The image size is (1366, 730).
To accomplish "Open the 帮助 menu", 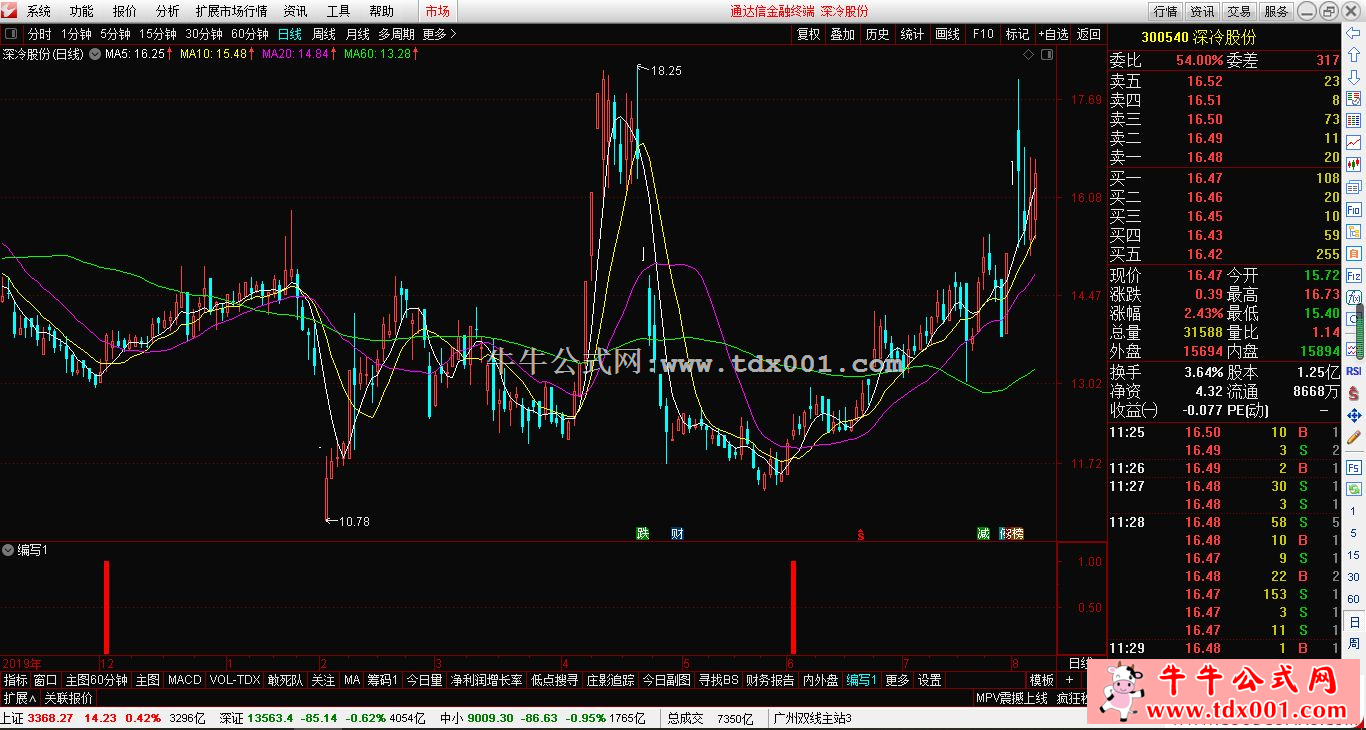I will point(382,12).
